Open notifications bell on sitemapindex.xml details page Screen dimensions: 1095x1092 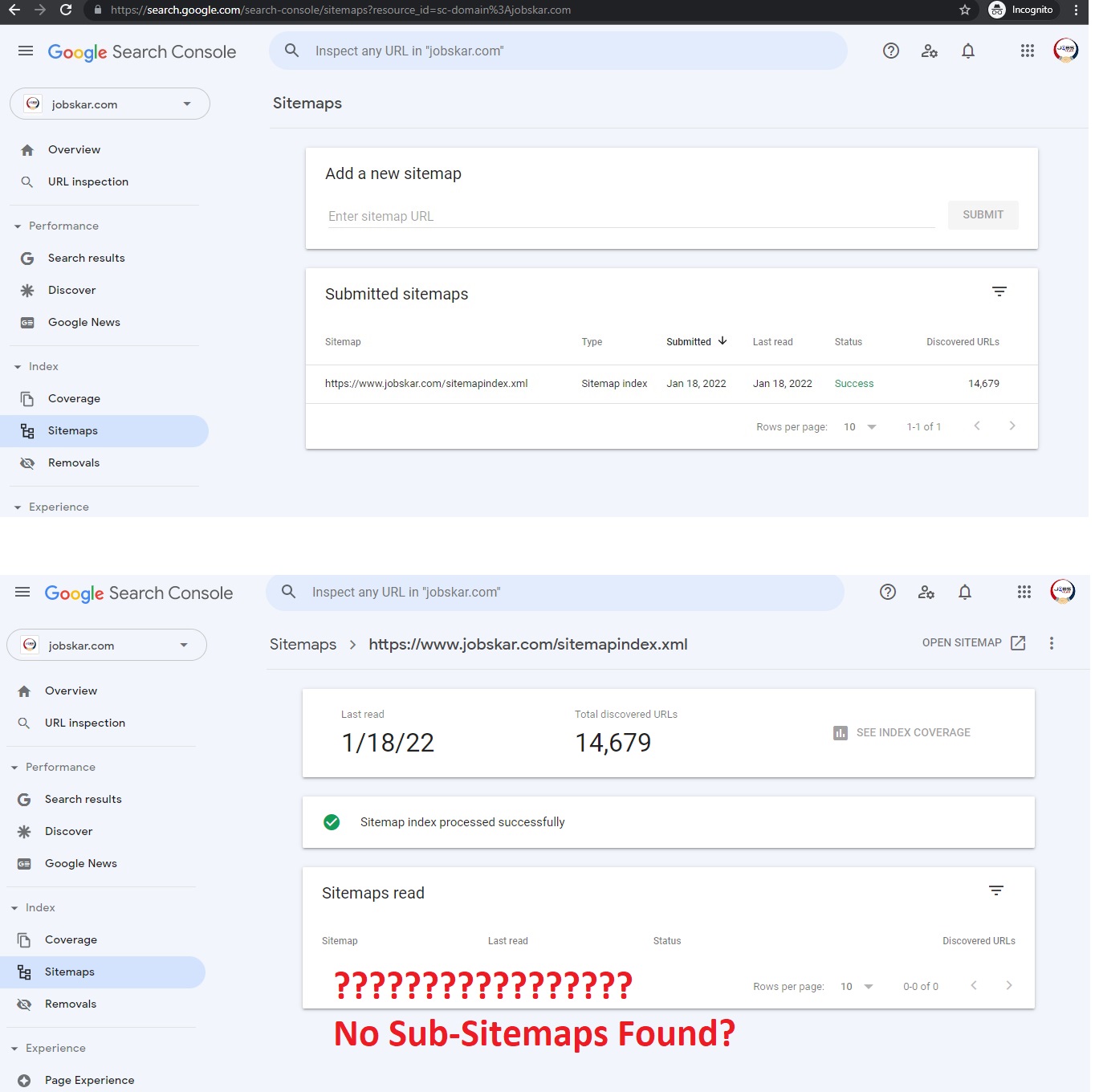[965, 592]
